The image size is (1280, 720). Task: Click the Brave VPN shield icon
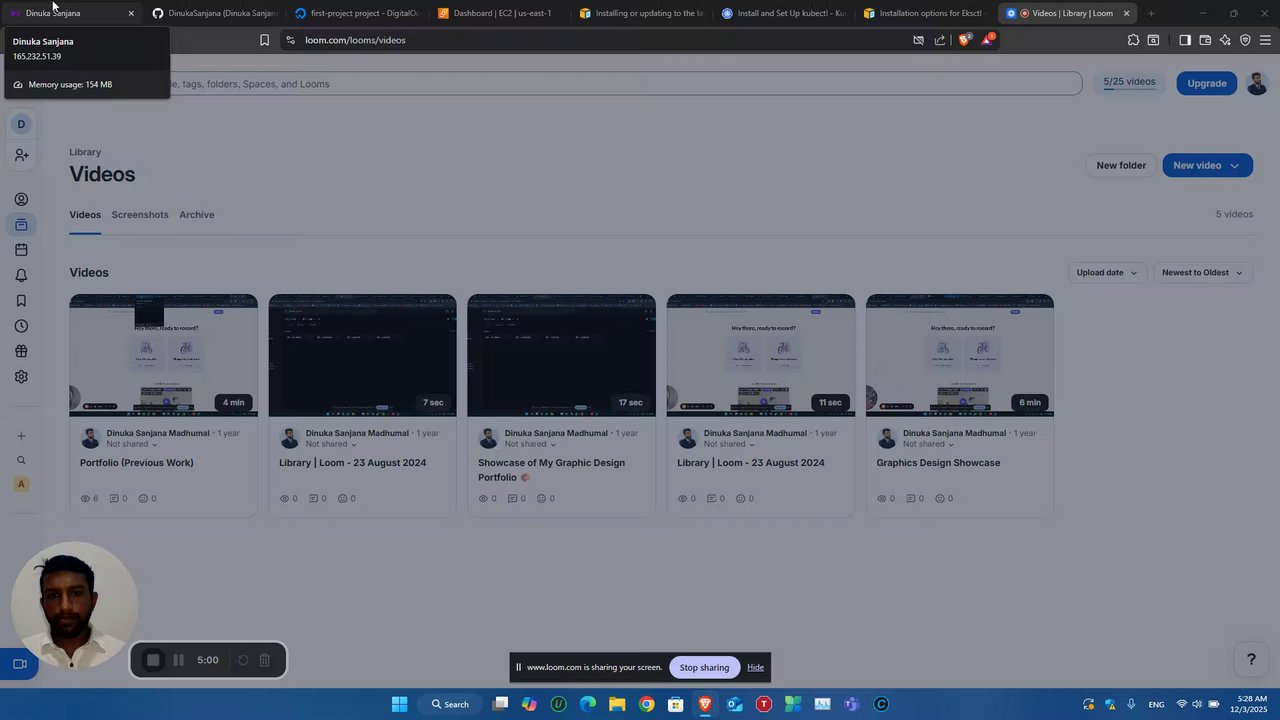tap(1245, 40)
